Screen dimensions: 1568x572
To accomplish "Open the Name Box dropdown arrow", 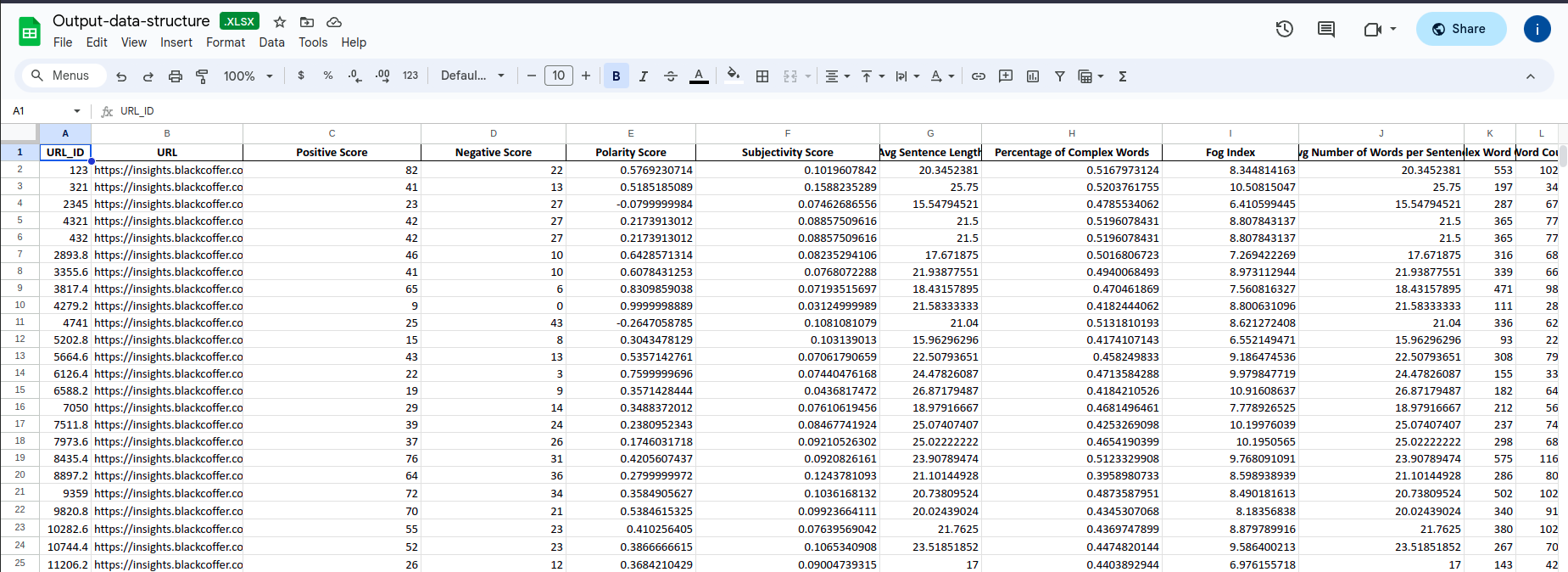I will [77, 111].
